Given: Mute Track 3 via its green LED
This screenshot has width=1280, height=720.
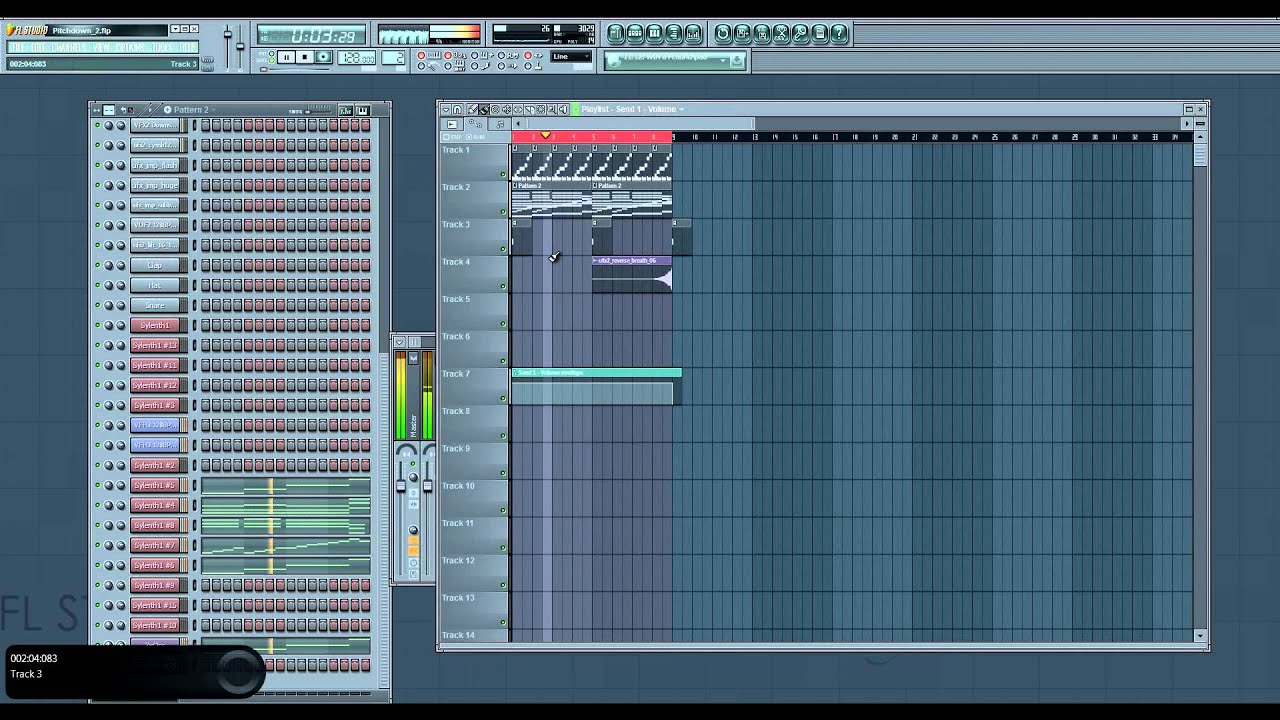Looking at the screenshot, I should (503, 249).
